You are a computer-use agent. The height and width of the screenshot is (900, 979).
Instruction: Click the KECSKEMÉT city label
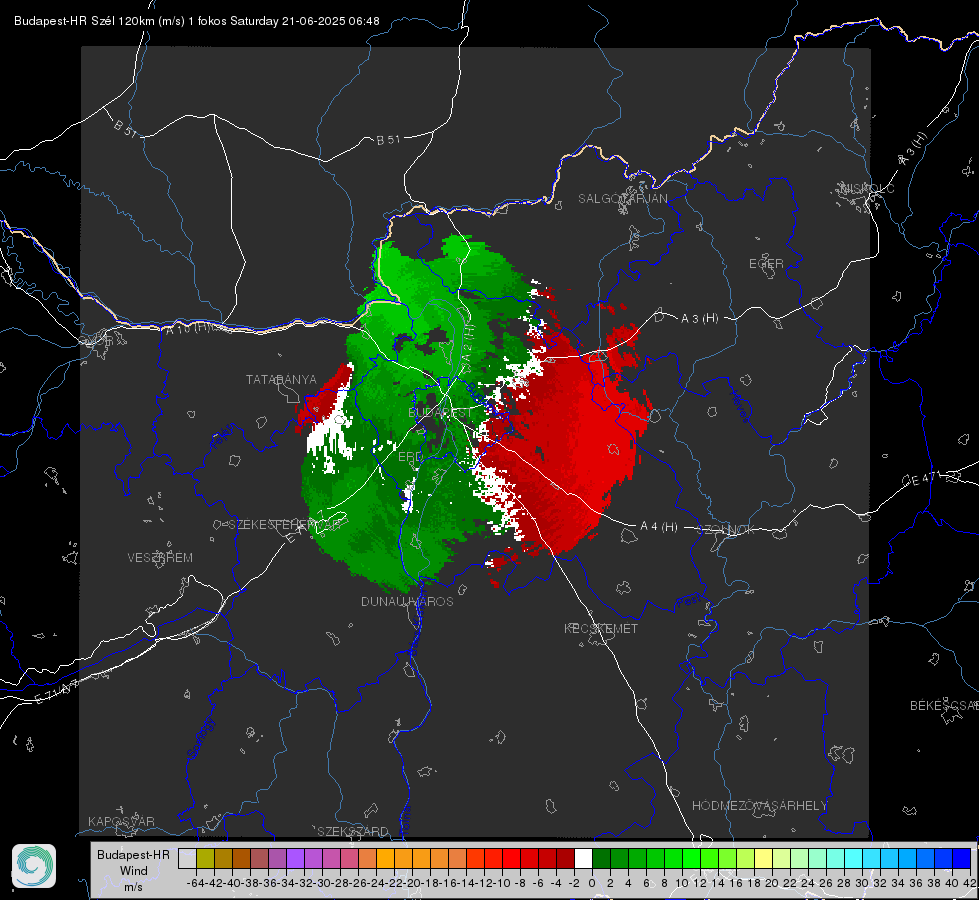(601, 628)
